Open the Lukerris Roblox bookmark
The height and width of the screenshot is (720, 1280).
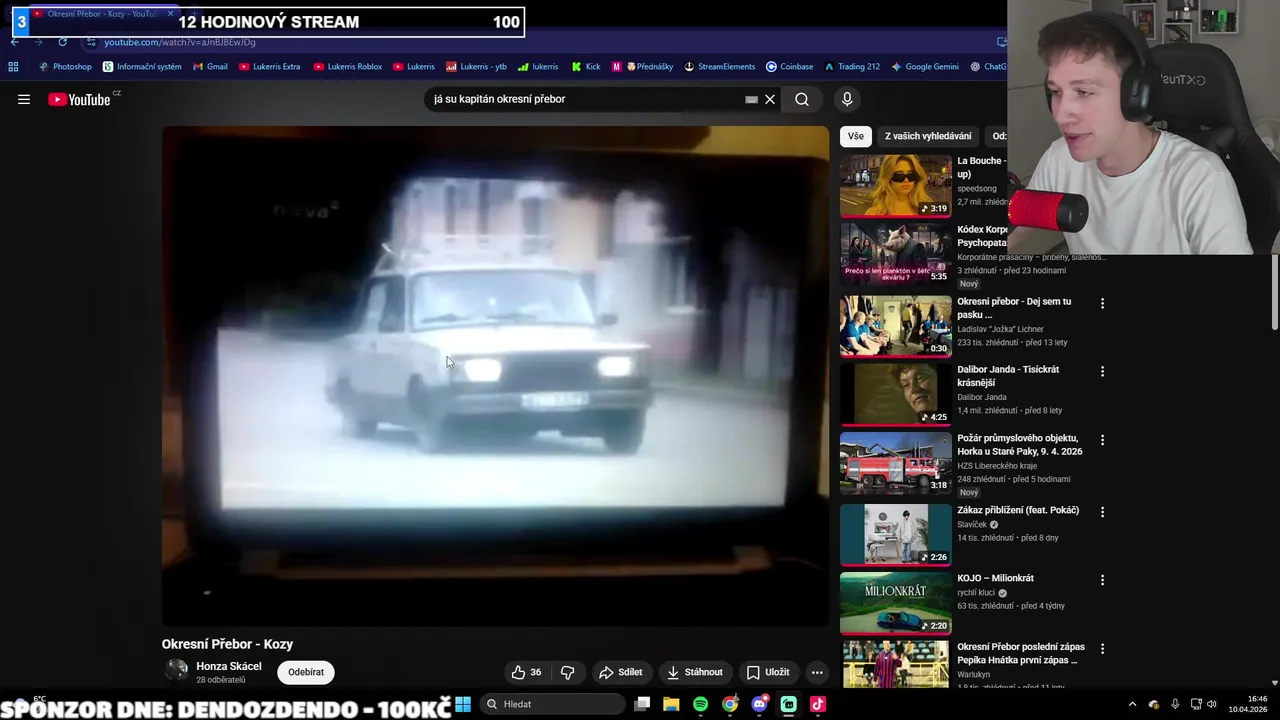point(348,67)
